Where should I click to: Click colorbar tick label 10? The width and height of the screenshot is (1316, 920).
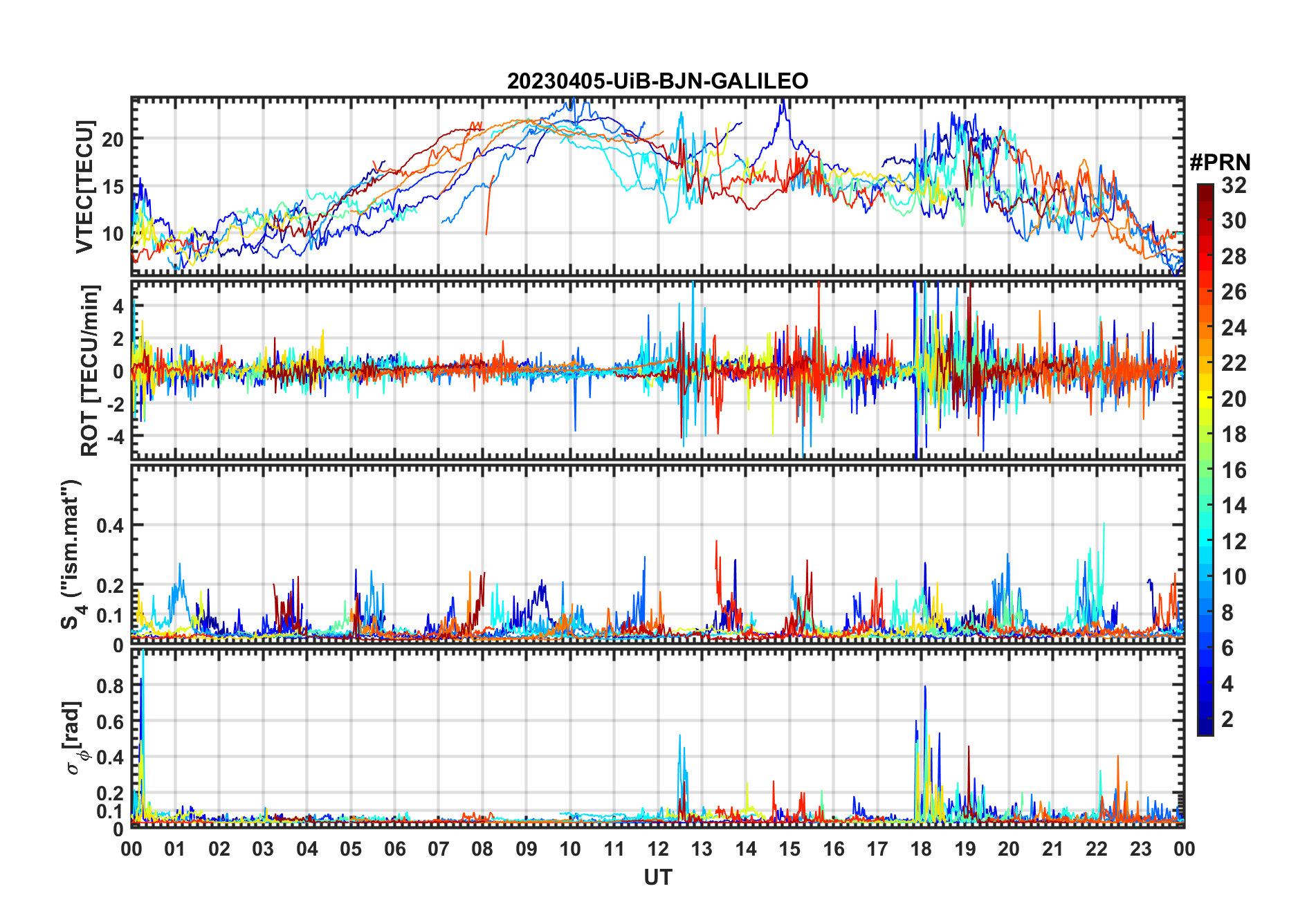coord(1234,577)
